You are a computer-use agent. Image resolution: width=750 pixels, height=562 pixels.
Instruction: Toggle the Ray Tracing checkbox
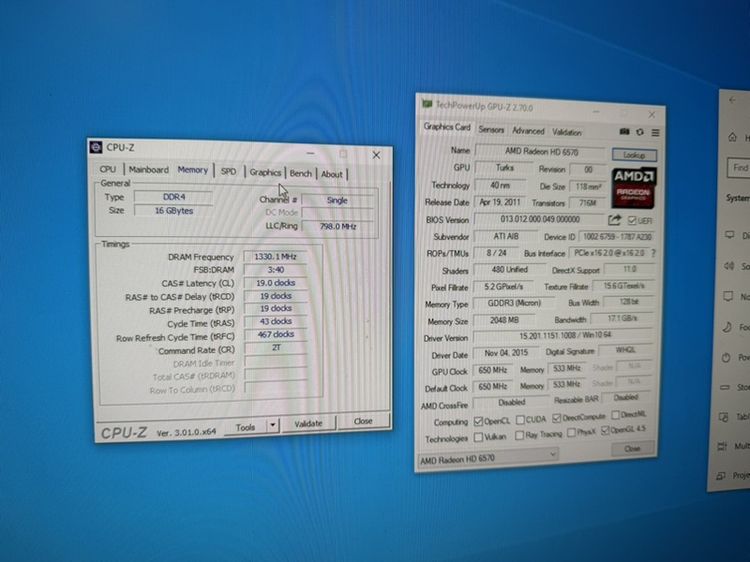point(519,435)
